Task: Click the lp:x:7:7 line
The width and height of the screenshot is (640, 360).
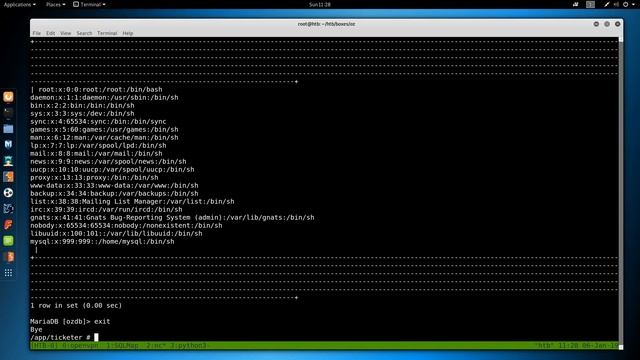Action: point(98,145)
